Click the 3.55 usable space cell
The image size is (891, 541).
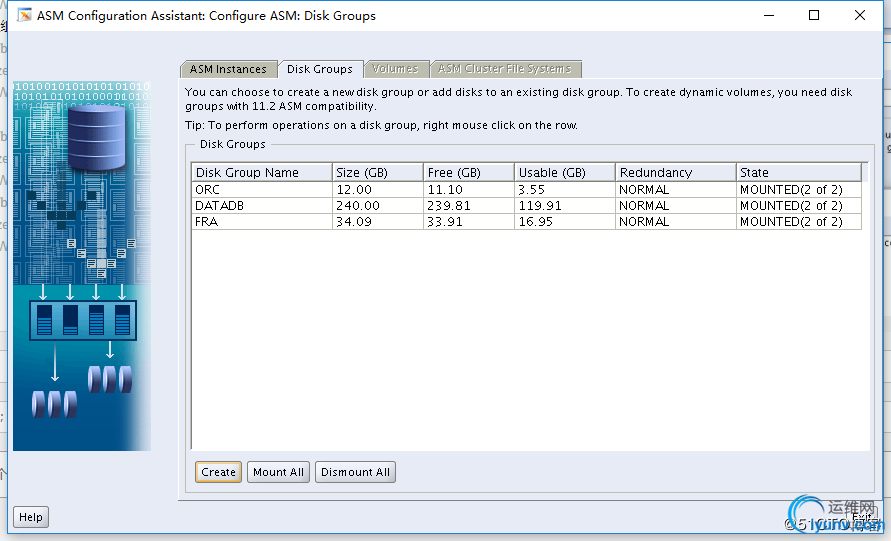(x=565, y=189)
